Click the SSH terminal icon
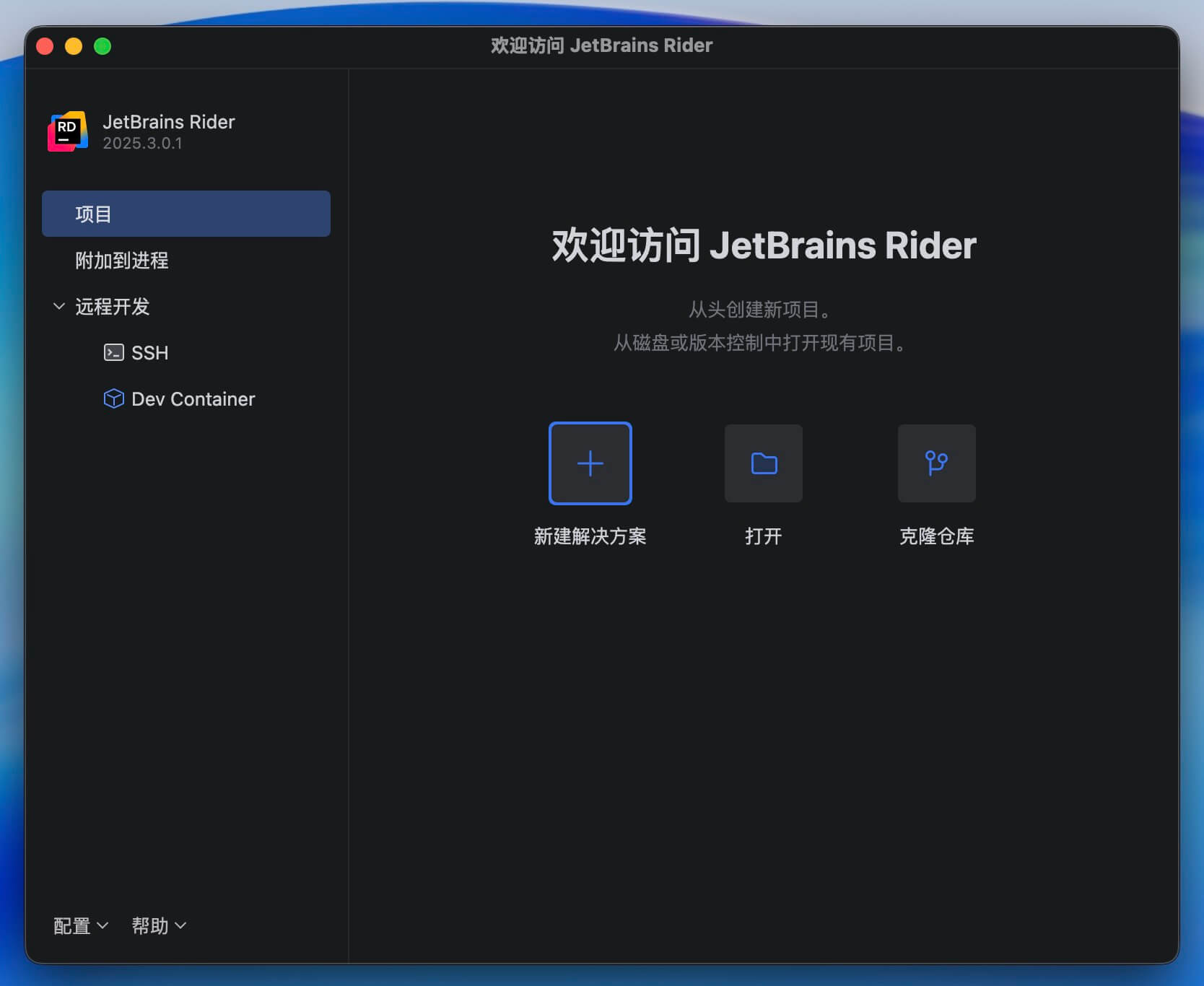The width and height of the screenshot is (1204, 986). pos(114,352)
